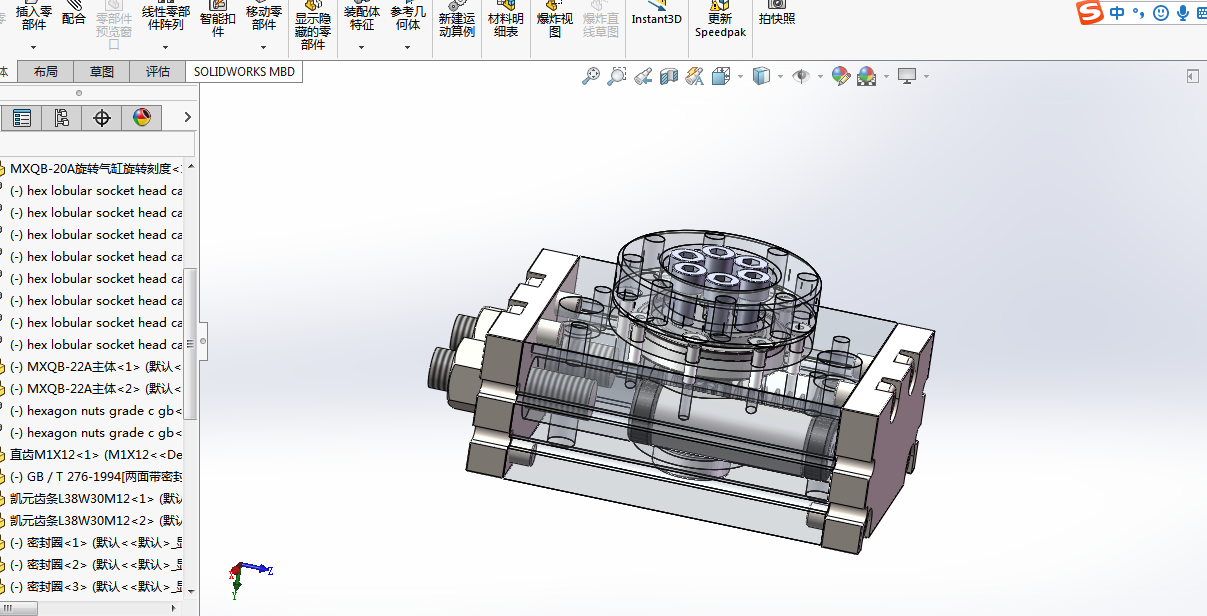Click the 装配体特征 tool
The width and height of the screenshot is (1207, 616).
[362, 17]
